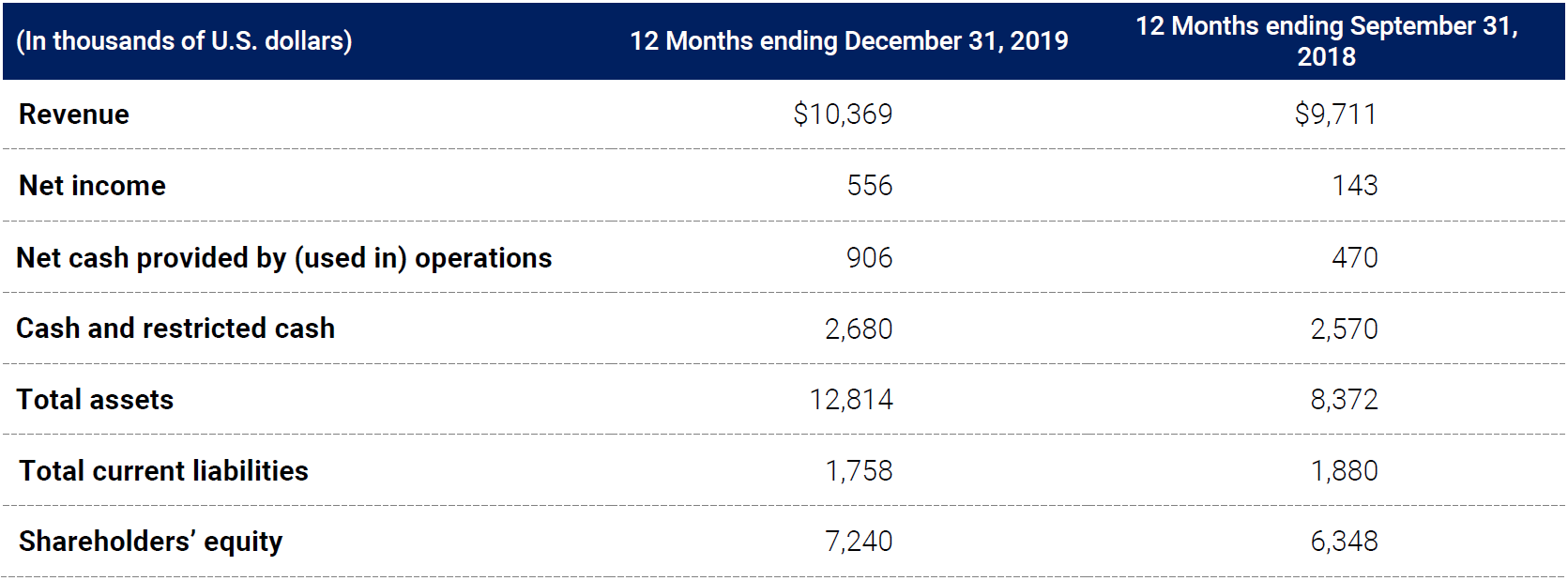Viewport: 1568px width, 581px height.
Task: Select the Shareholders' equity row label
Action: point(150,542)
